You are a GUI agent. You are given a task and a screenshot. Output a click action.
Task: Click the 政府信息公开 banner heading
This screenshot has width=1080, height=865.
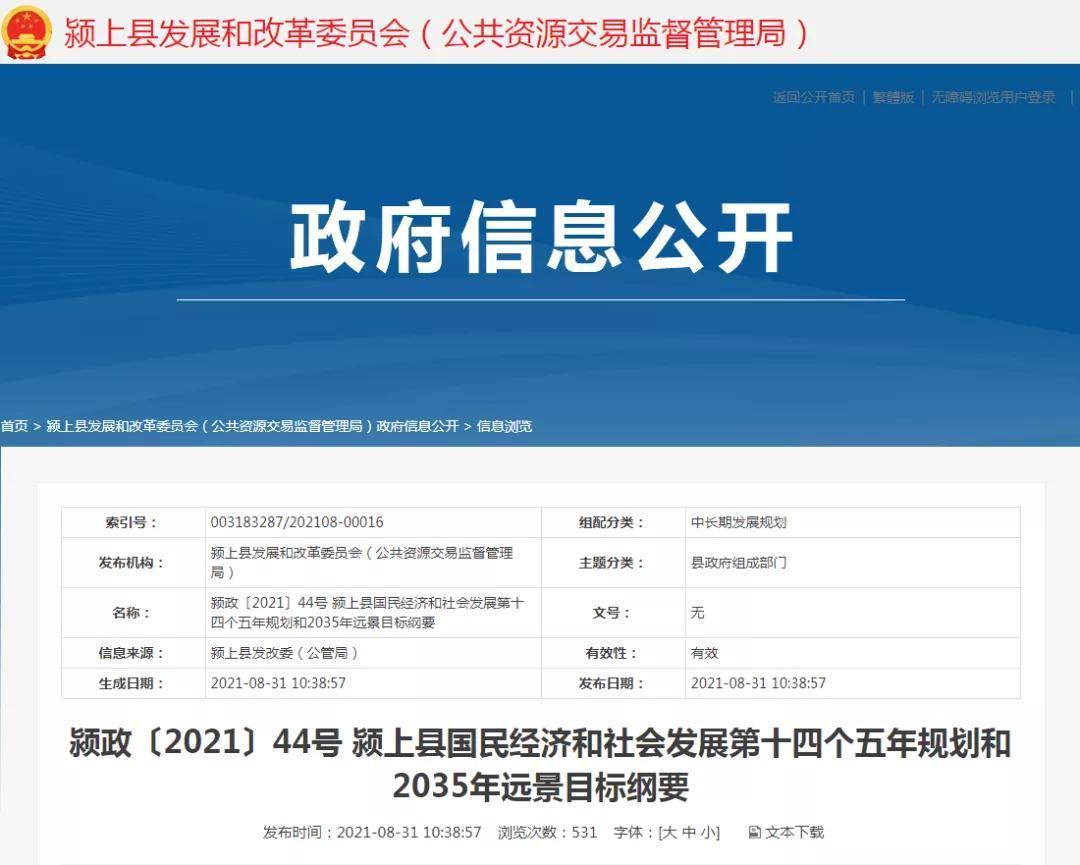(541, 238)
